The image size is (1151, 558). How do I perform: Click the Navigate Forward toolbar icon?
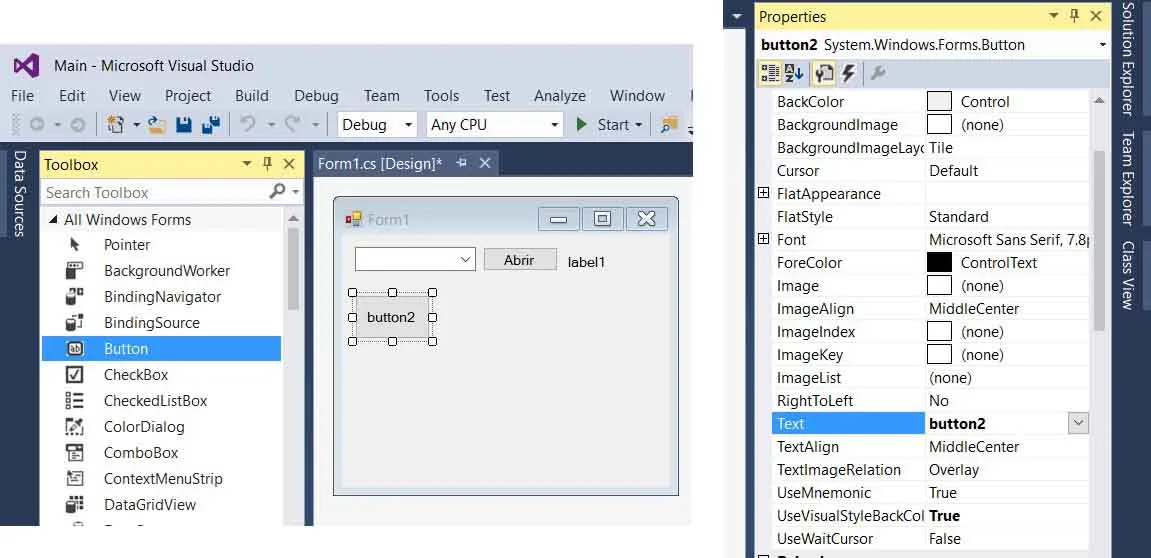coord(78,125)
